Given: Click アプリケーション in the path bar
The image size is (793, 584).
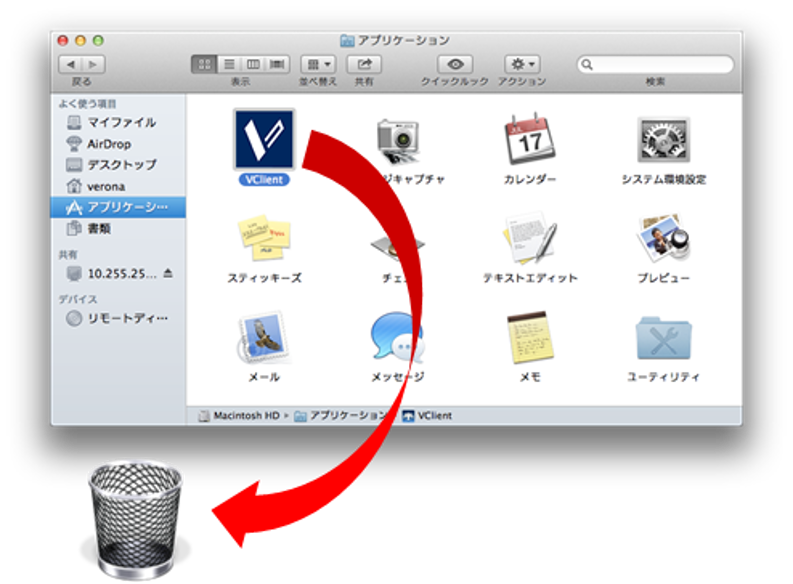Looking at the screenshot, I should click(x=341, y=416).
